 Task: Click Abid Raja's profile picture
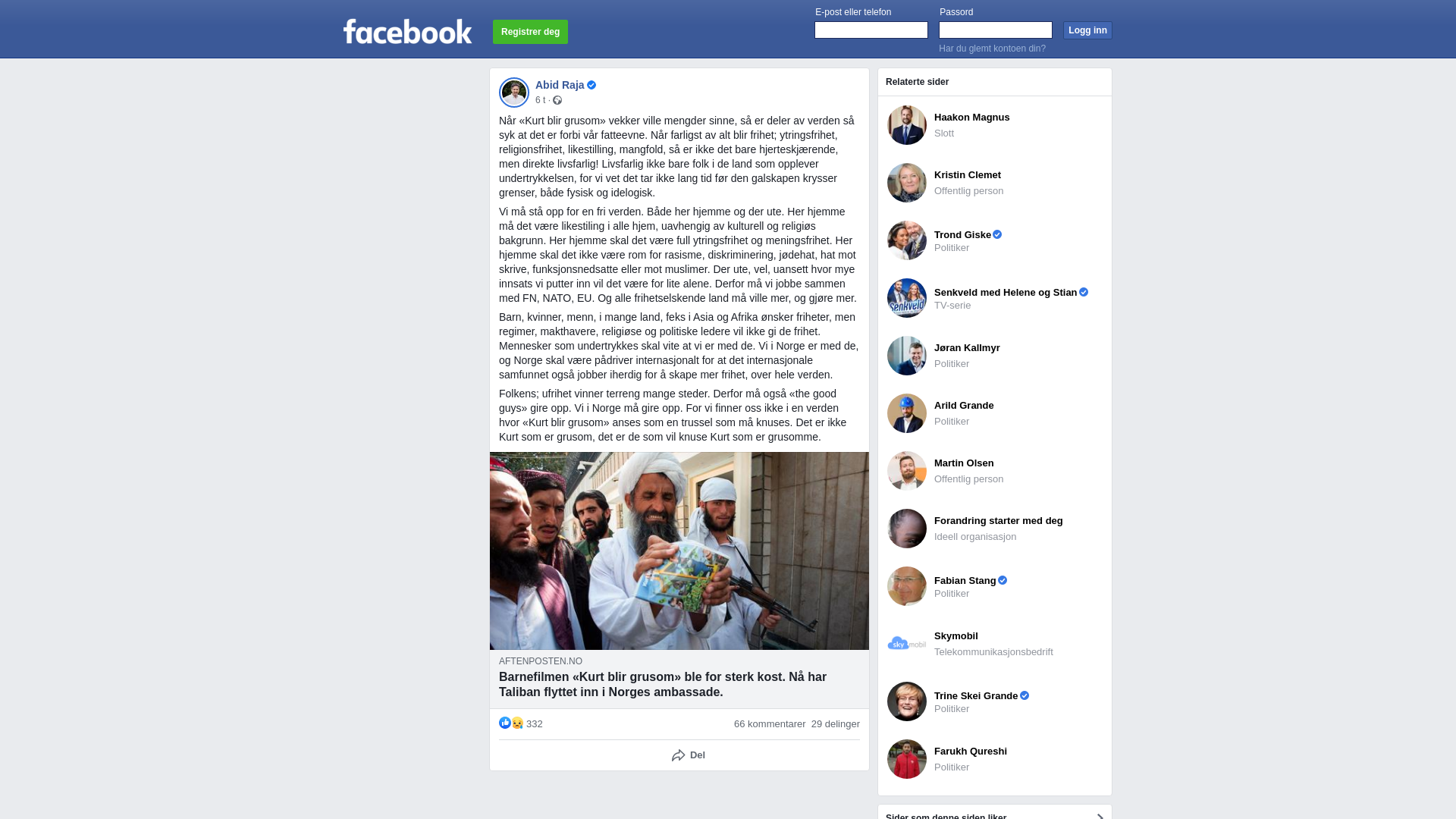[x=514, y=93]
